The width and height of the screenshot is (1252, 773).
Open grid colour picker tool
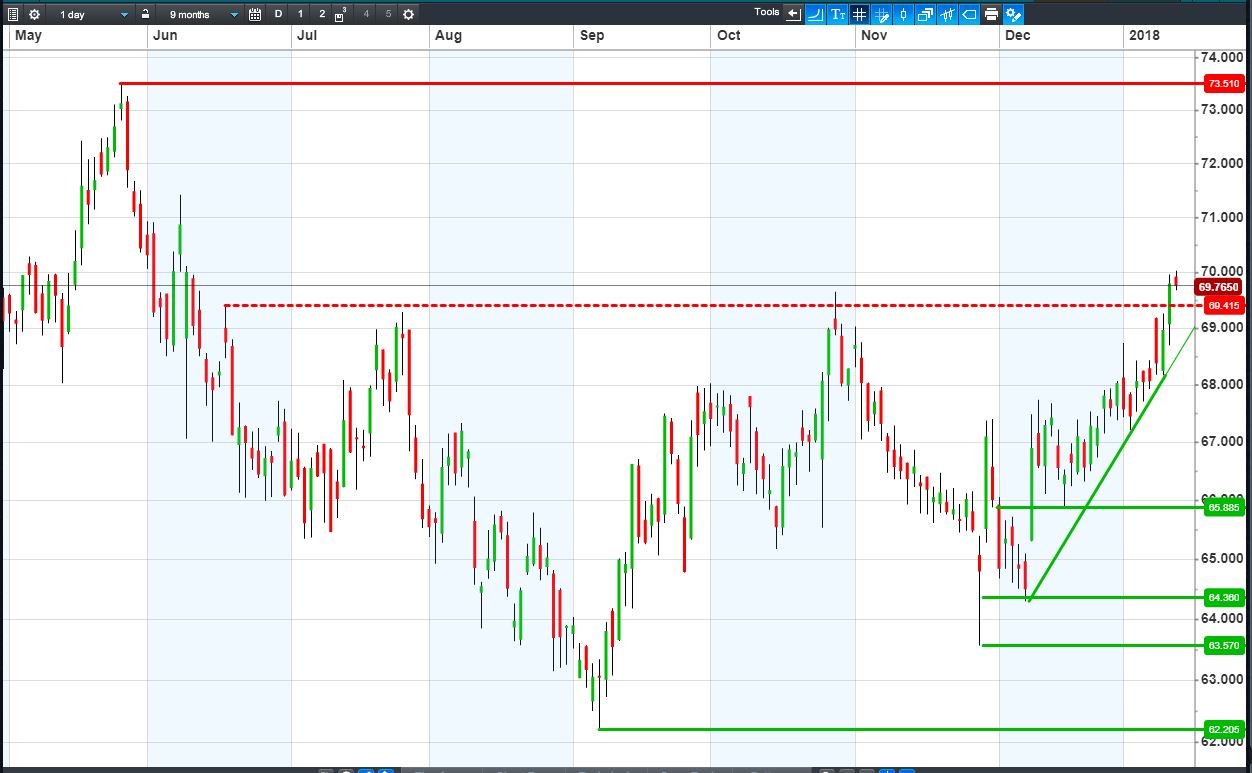(881, 14)
